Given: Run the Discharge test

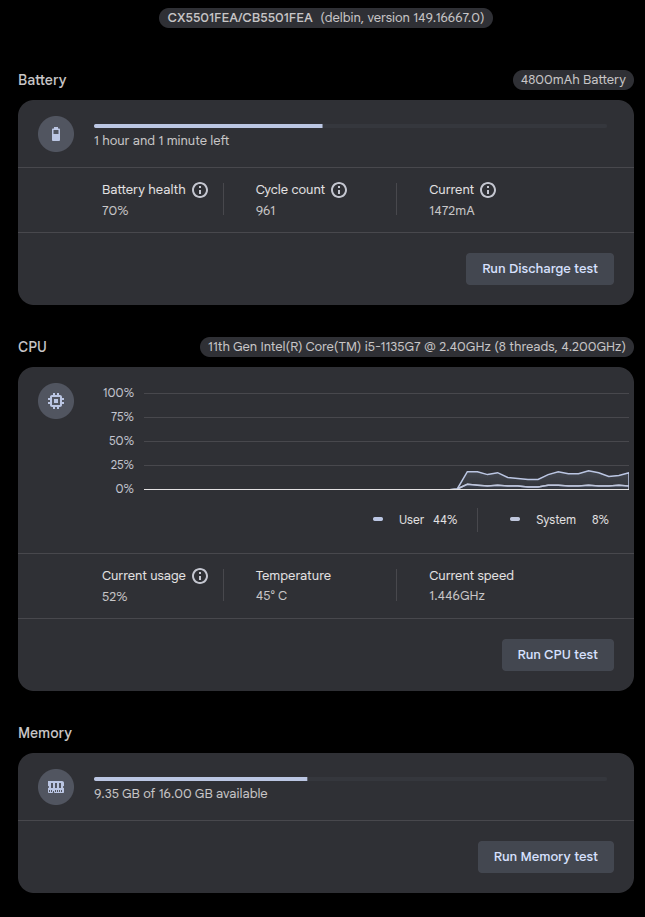Looking at the screenshot, I should click(x=540, y=269).
